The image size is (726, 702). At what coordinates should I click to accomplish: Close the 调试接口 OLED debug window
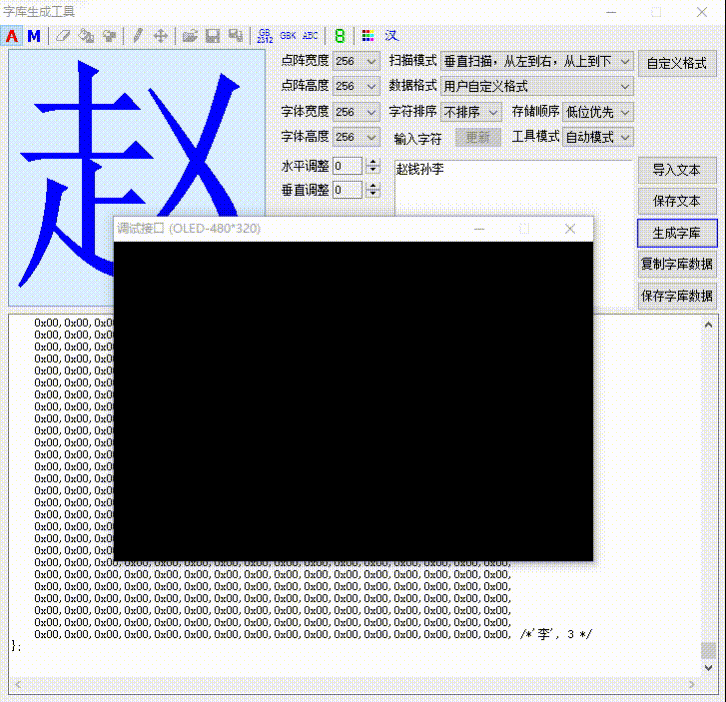tap(570, 229)
